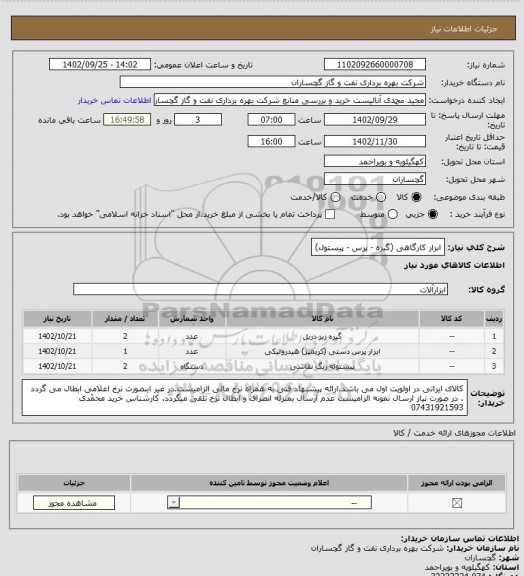
Task: Toggle the اسناد خزانه اسلامی payment checkbox
Action: 330,214
